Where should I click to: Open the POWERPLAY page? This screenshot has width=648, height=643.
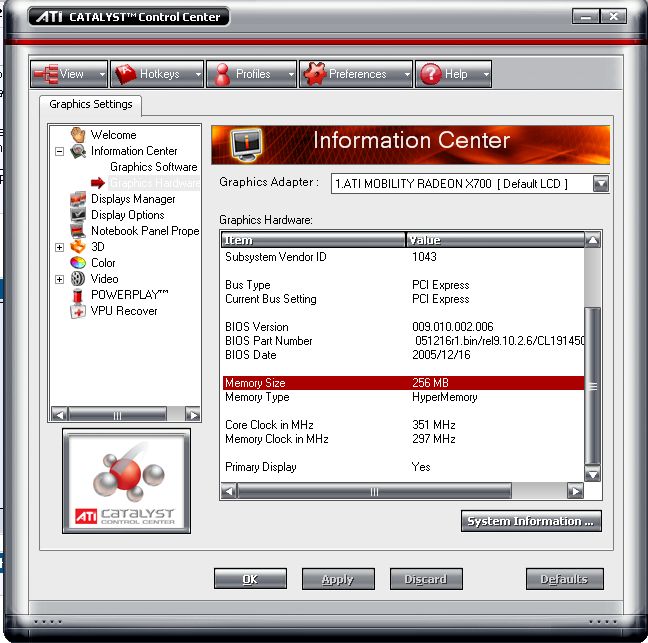tap(129, 295)
